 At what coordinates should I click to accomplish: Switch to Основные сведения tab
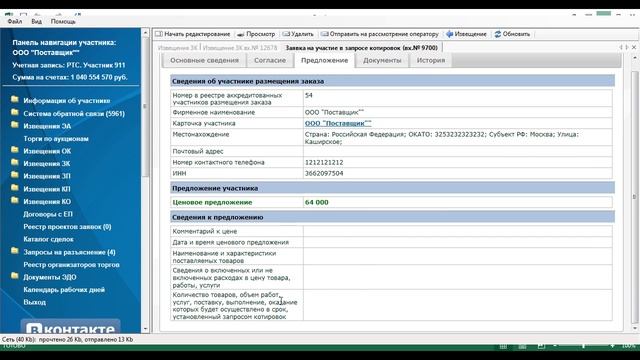tap(204, 60)
